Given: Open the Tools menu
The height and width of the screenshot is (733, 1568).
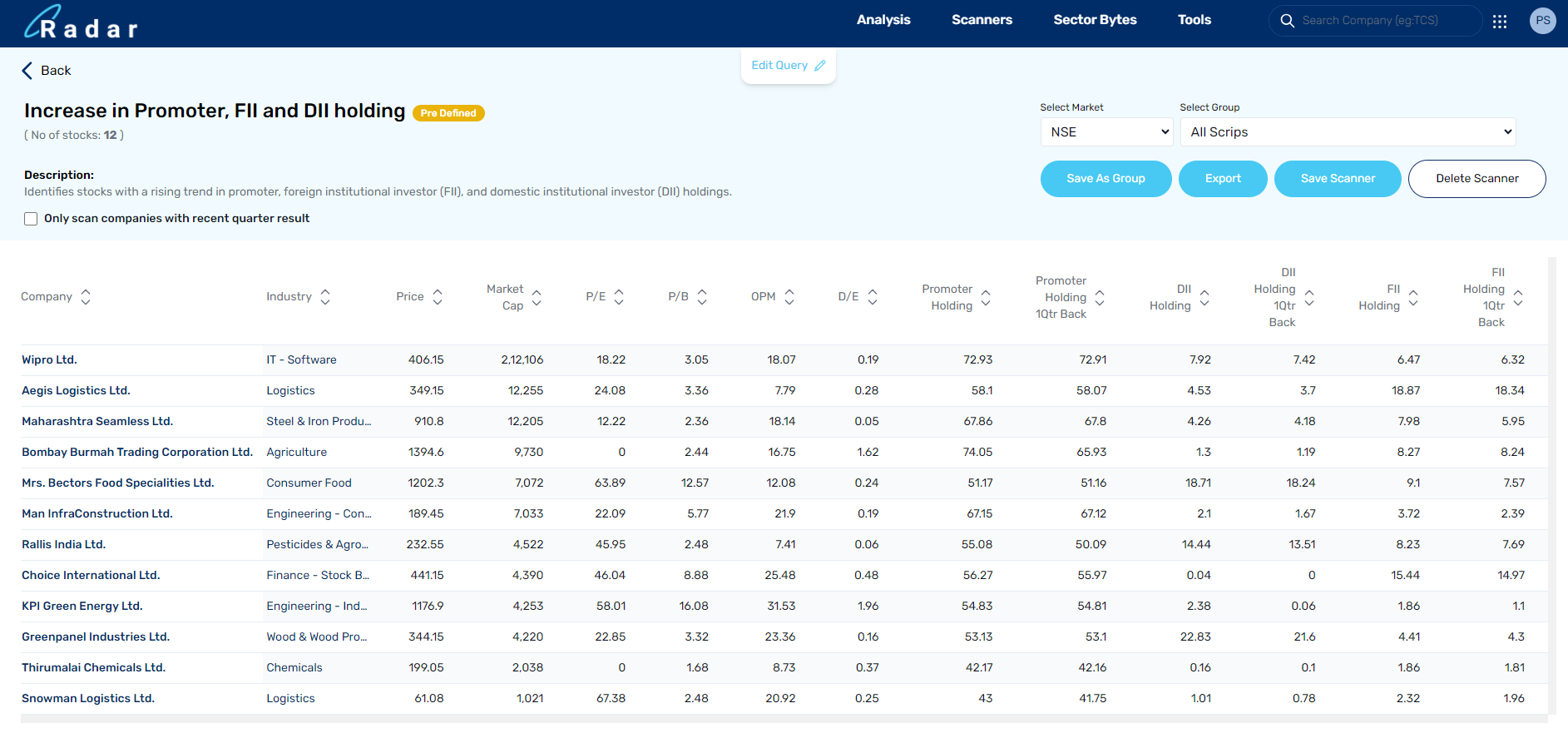Looking at the screenshot, I should coord(1194,20).
